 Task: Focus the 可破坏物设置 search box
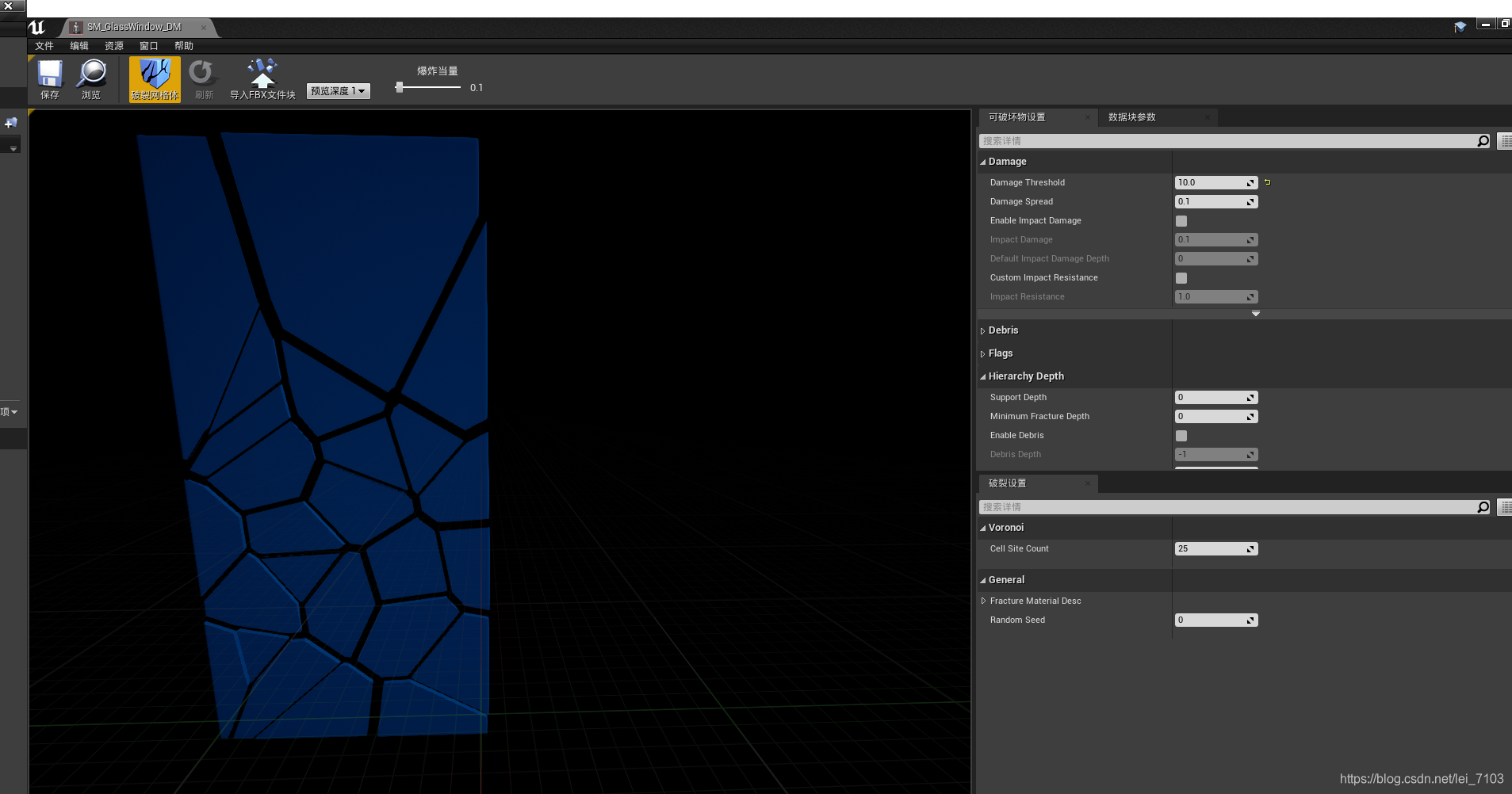(1227, 141)
